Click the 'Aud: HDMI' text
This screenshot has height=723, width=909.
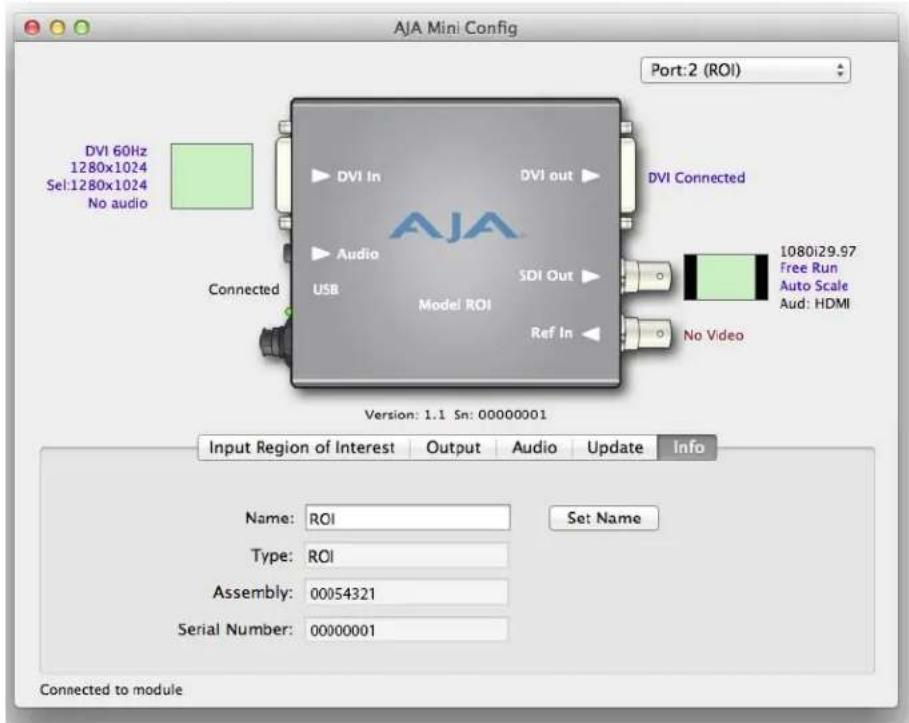(815, 303)
